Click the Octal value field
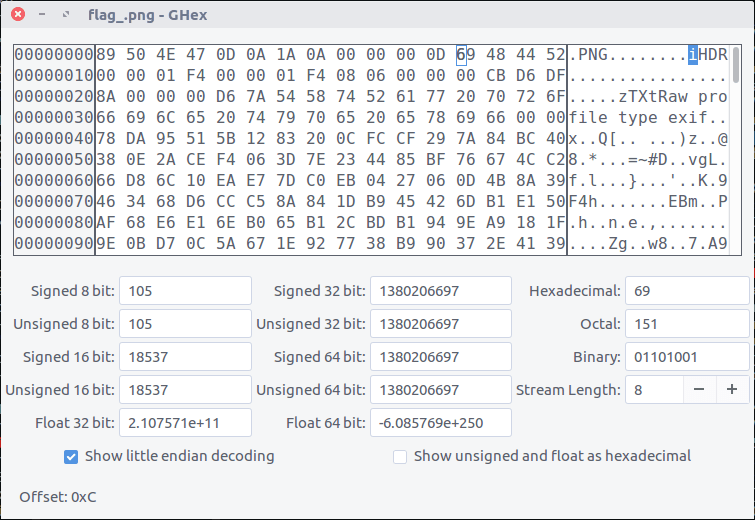 tap(687, 324)
